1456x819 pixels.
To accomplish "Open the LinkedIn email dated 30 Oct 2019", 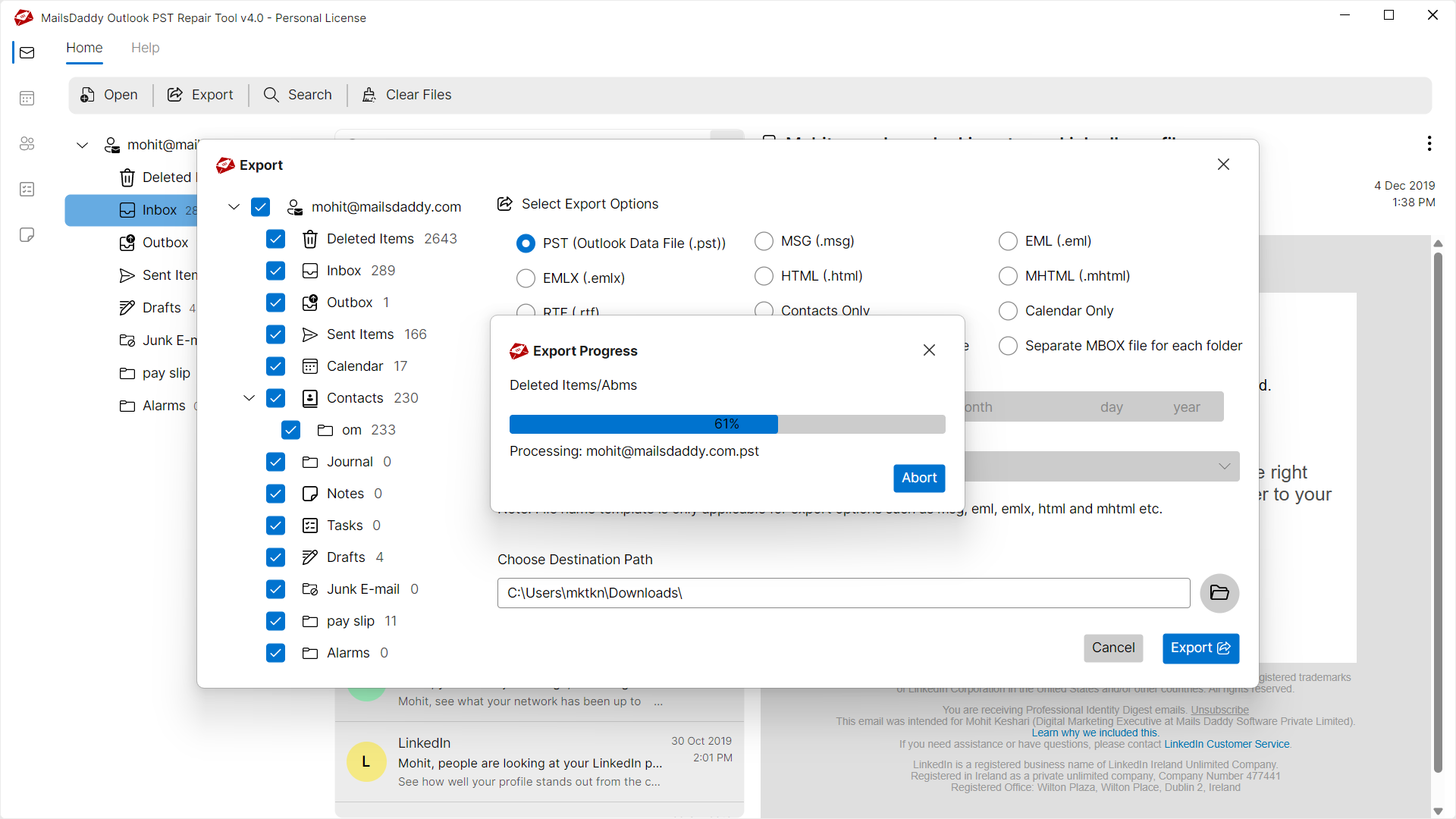I will pos(539,762).
